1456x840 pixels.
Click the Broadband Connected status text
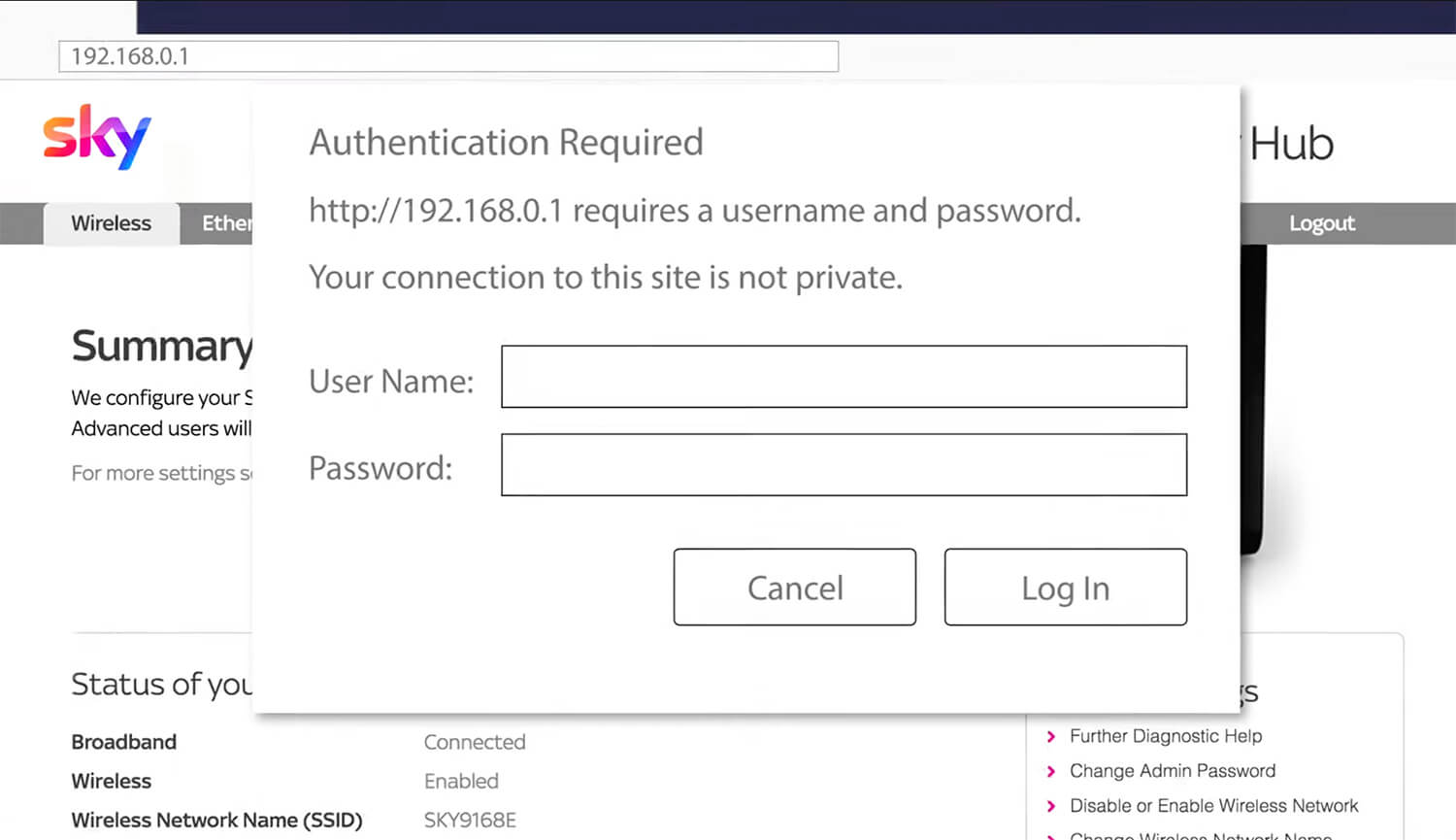(x=475, y=742)
